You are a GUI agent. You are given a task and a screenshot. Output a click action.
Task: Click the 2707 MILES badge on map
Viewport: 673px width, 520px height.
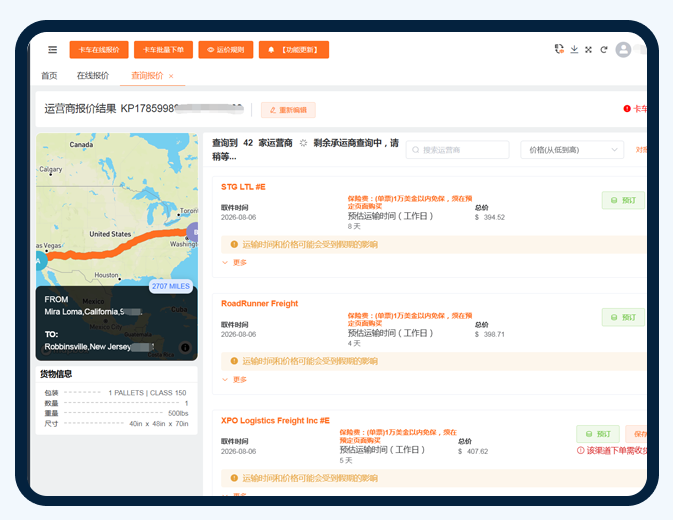[171, 286]
